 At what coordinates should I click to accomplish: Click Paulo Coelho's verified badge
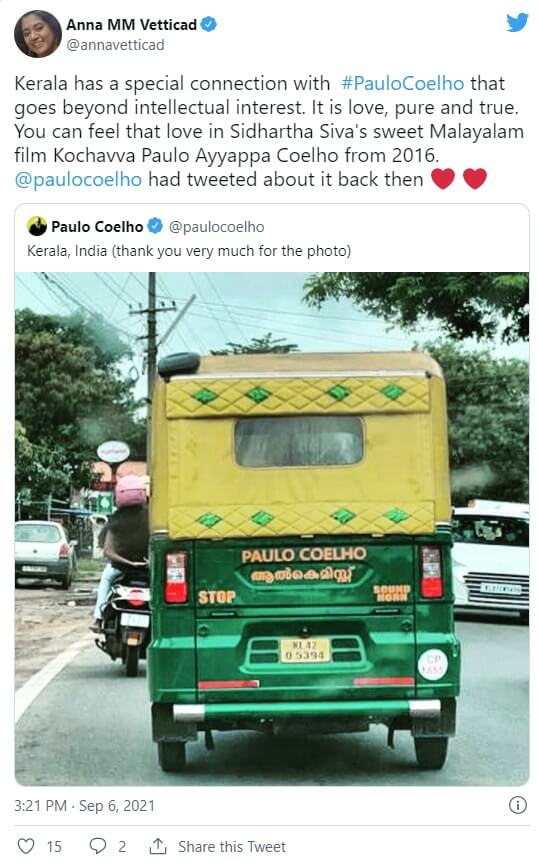coord(155,226)
